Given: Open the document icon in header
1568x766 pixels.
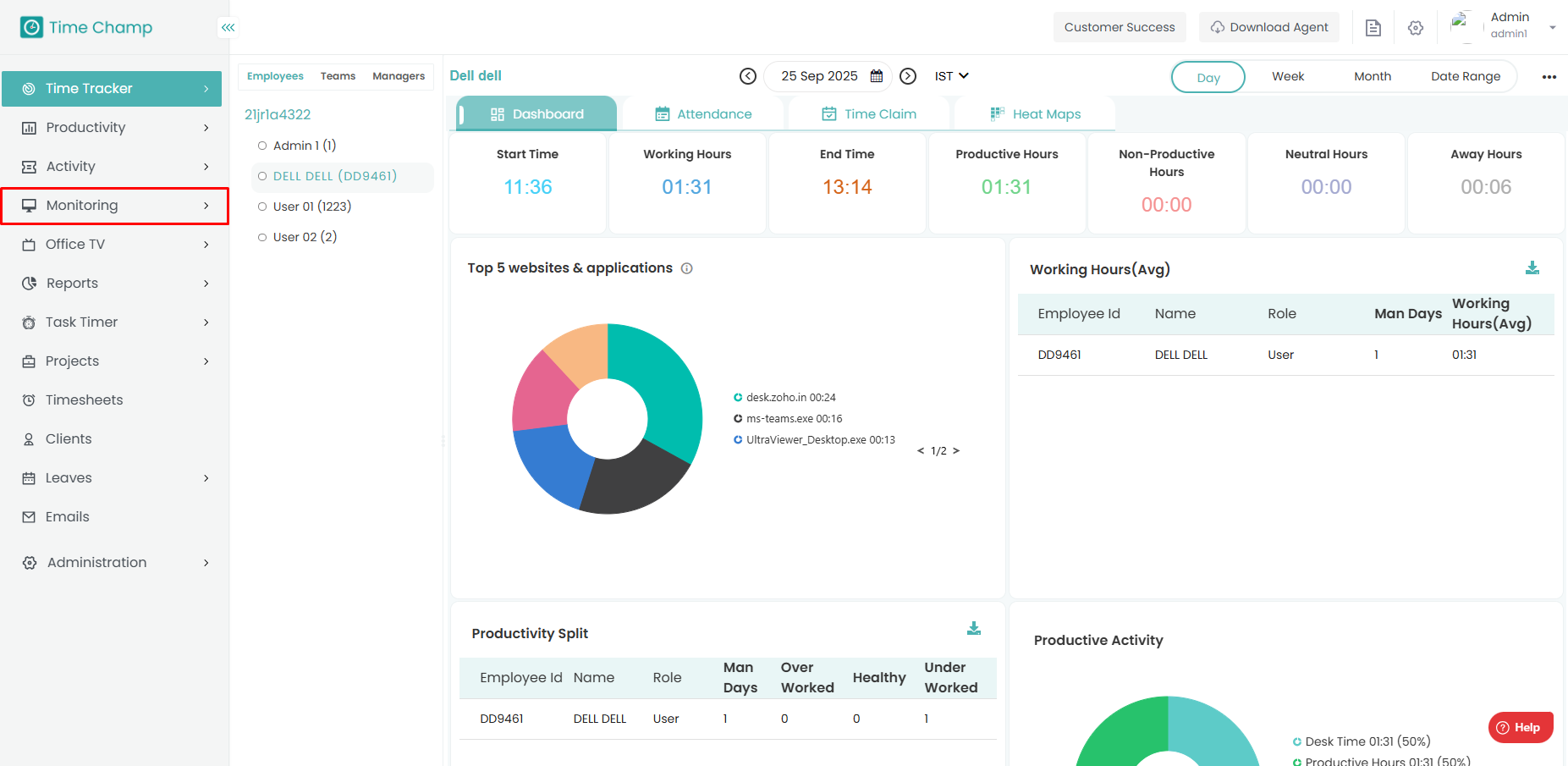Looking at the screenshot, I should point(1373,28).
